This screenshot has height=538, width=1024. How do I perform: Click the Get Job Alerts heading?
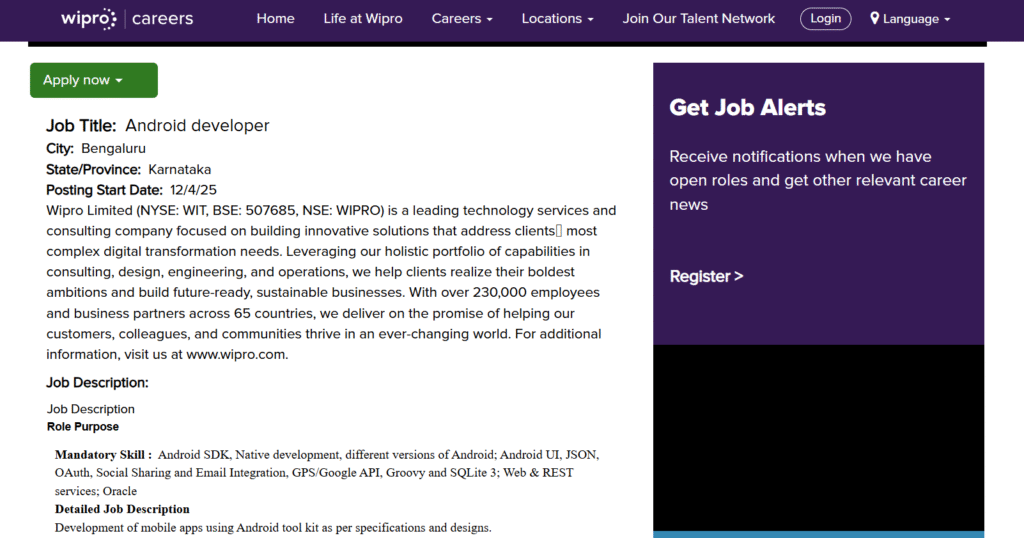pos(747,108)
